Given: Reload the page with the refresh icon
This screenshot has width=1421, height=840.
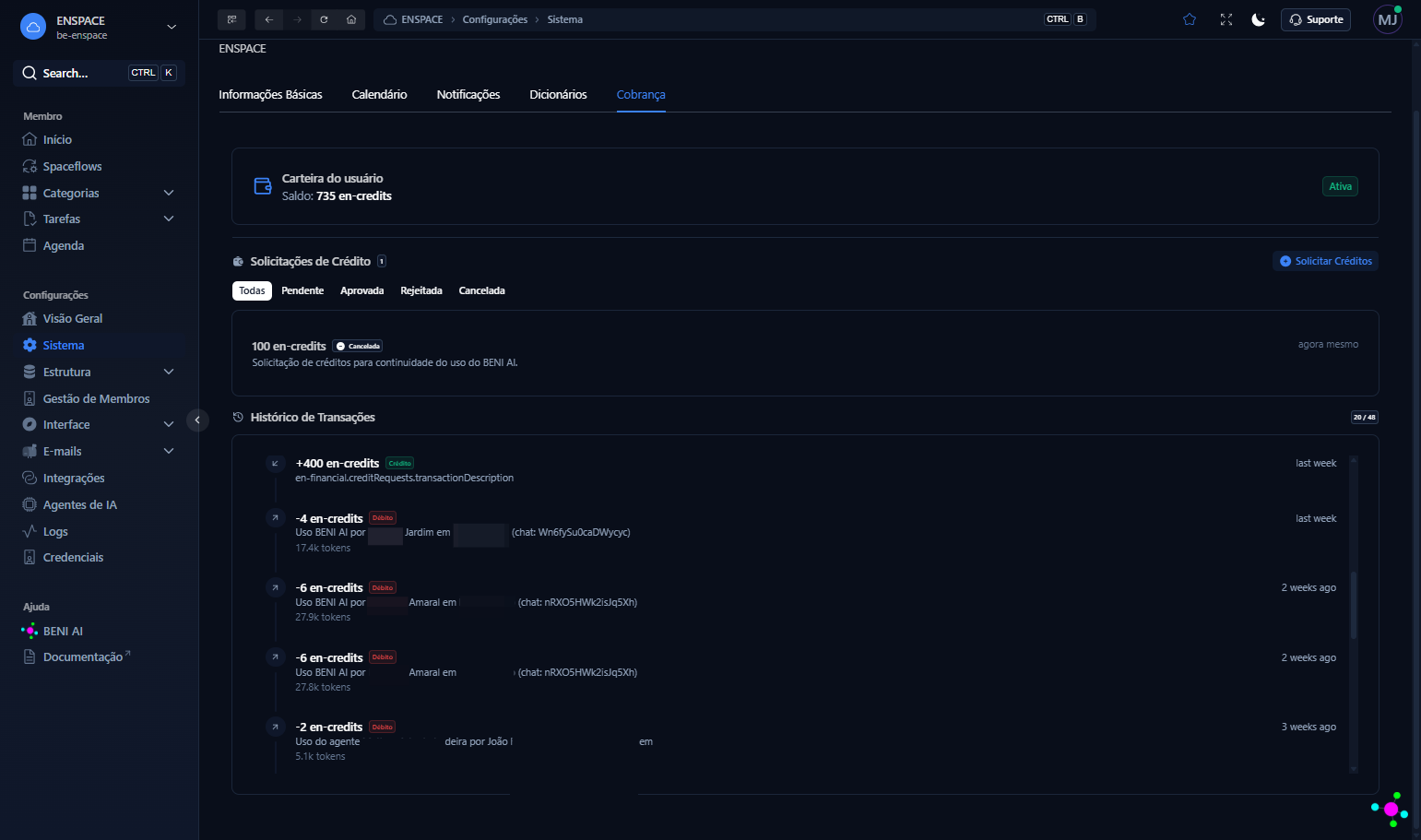Looking at the screenshot, I should [324, 19].
